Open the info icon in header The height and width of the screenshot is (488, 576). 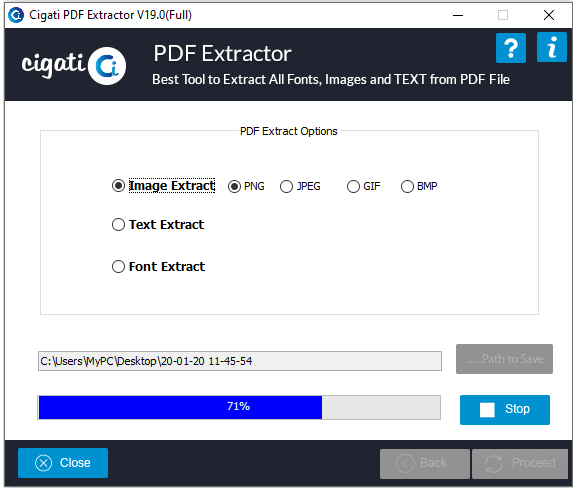click(x=552, y=47)
